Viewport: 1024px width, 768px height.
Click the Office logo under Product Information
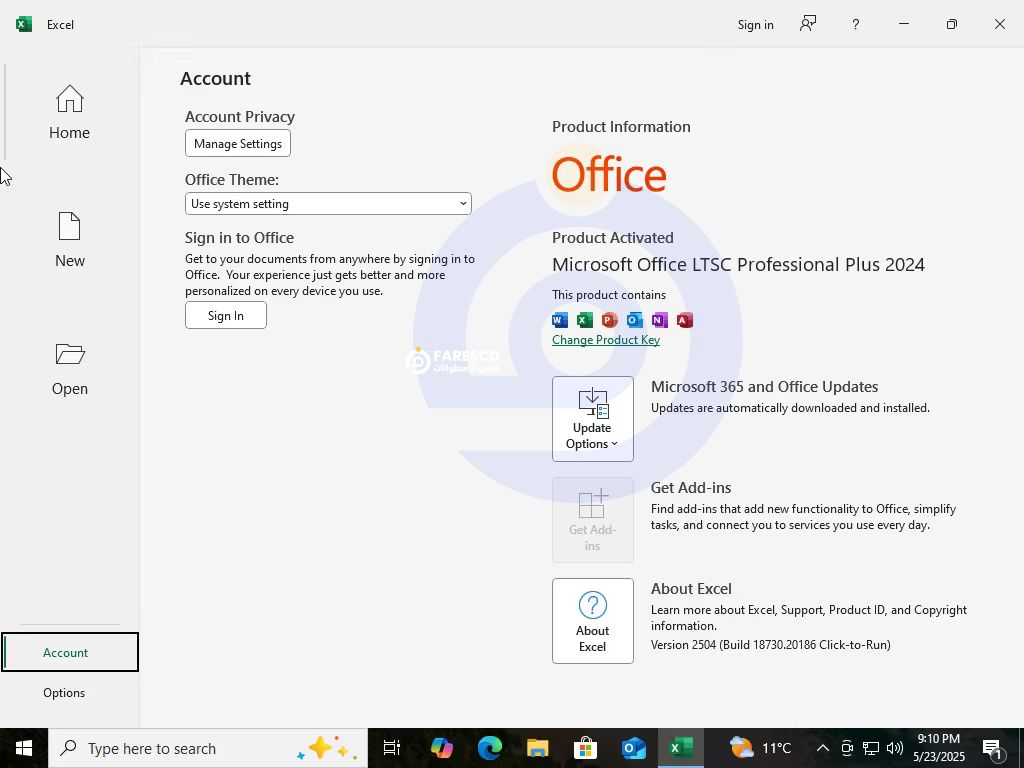[609, 174]
